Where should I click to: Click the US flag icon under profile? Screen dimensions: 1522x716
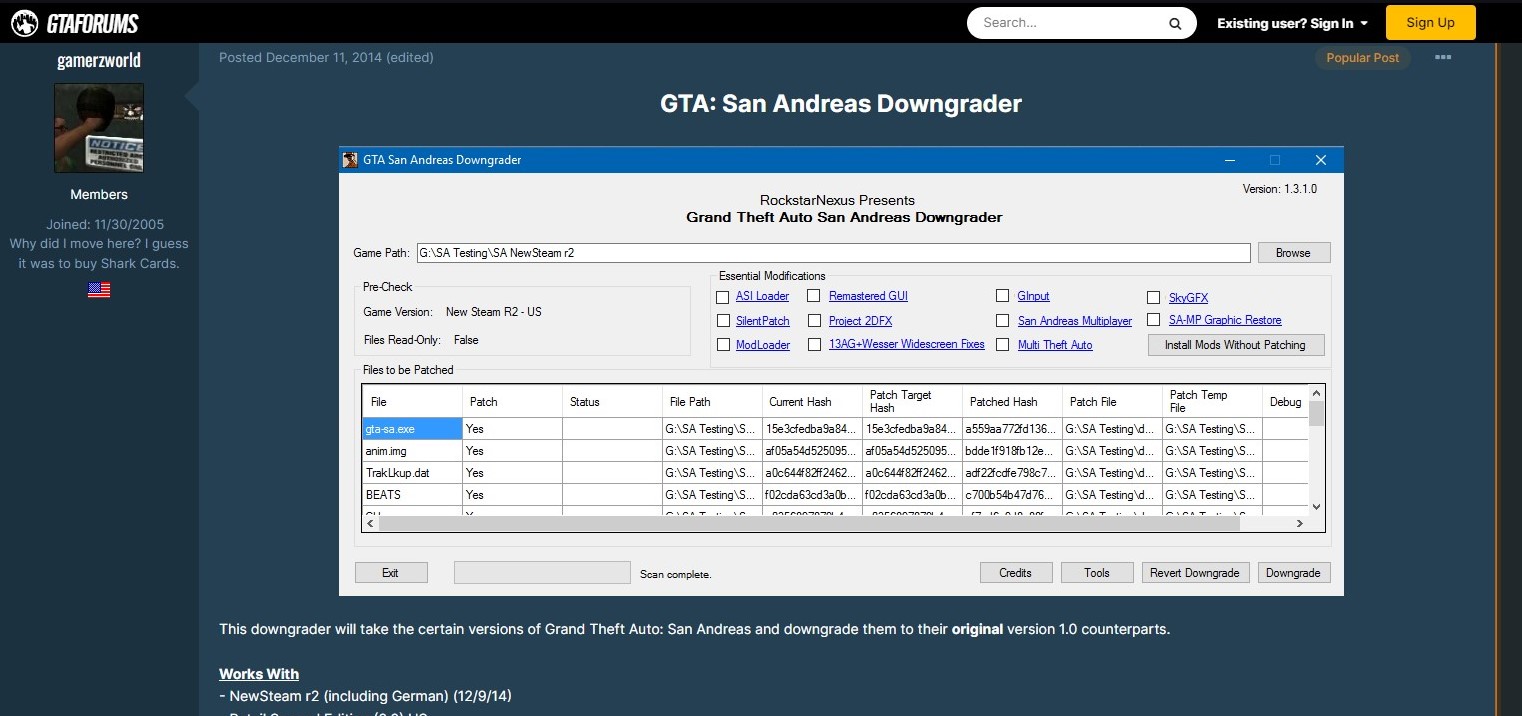click(x=99, y=290)
